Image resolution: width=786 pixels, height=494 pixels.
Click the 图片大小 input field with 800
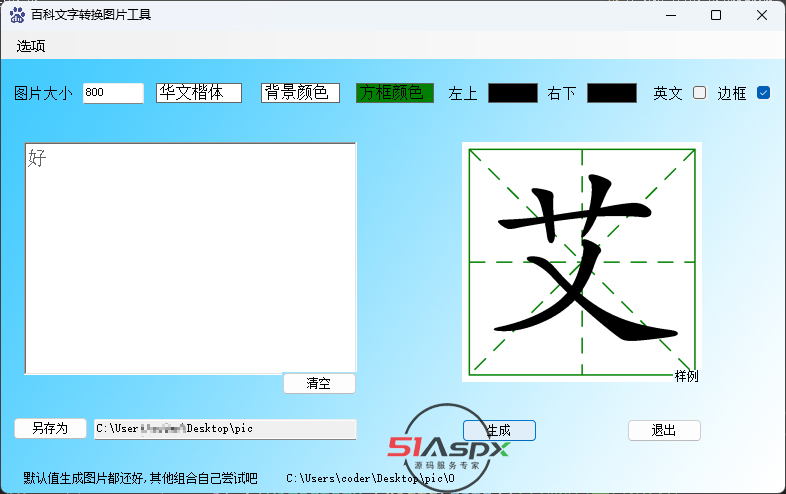point(113,93)
